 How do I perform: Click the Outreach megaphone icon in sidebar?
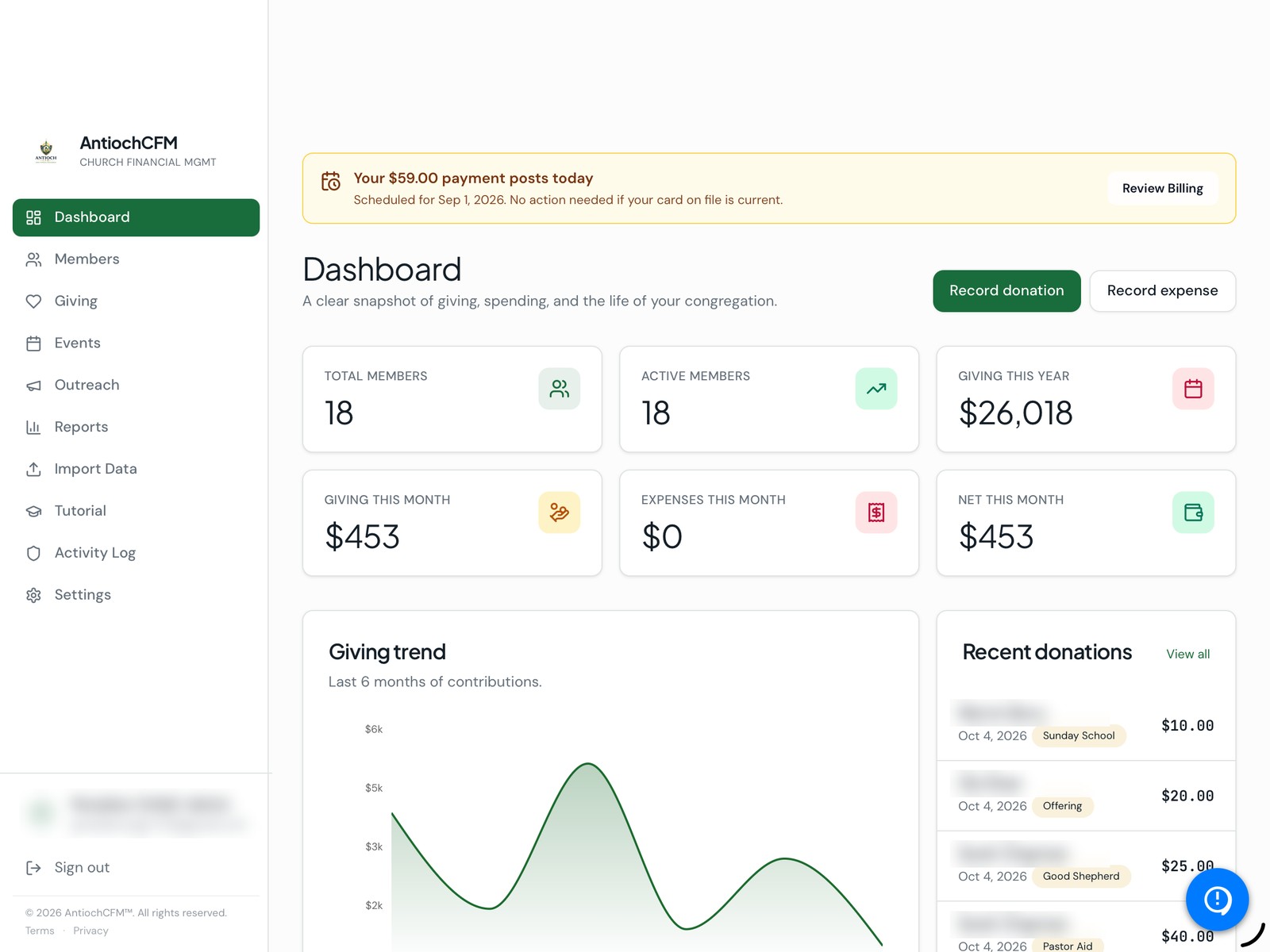point(33,386)
